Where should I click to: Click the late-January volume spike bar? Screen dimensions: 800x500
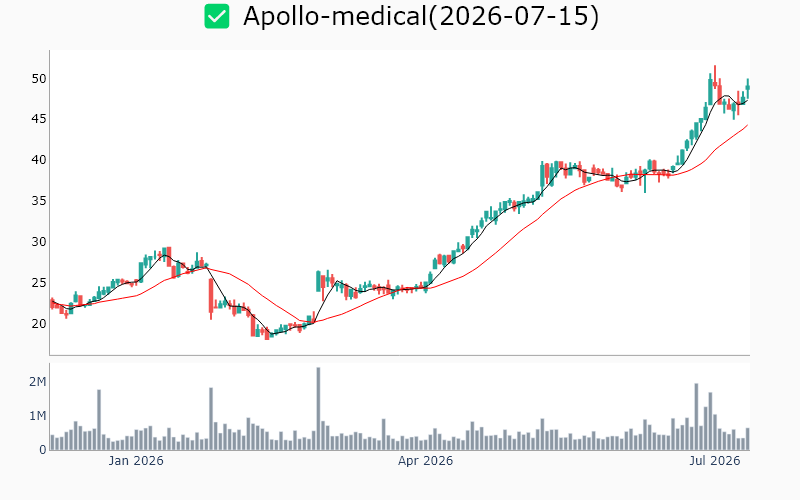pos(211,419)
